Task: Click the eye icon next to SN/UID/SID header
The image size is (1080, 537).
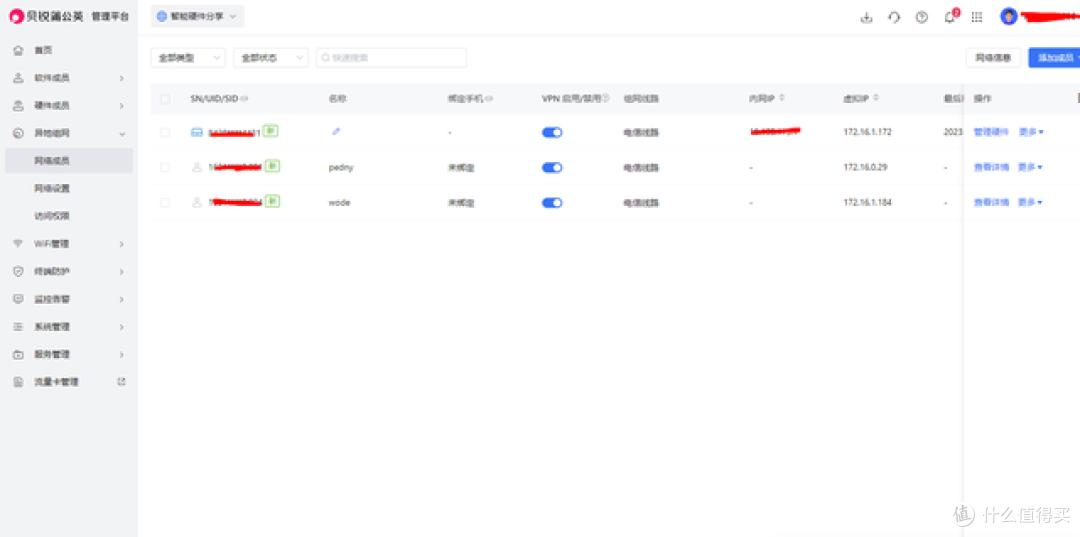Action: tap(245, 98)
